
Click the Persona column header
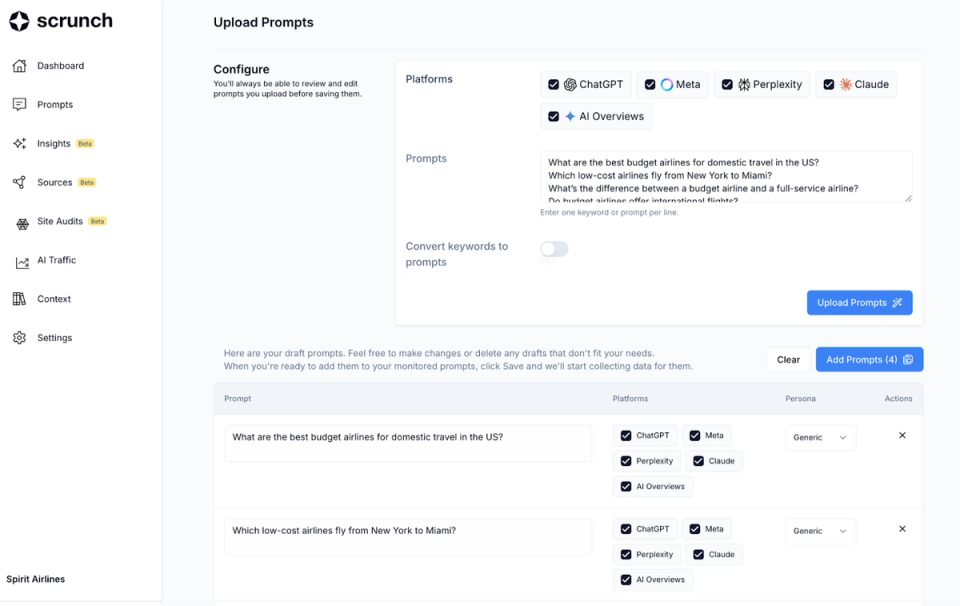800,398
